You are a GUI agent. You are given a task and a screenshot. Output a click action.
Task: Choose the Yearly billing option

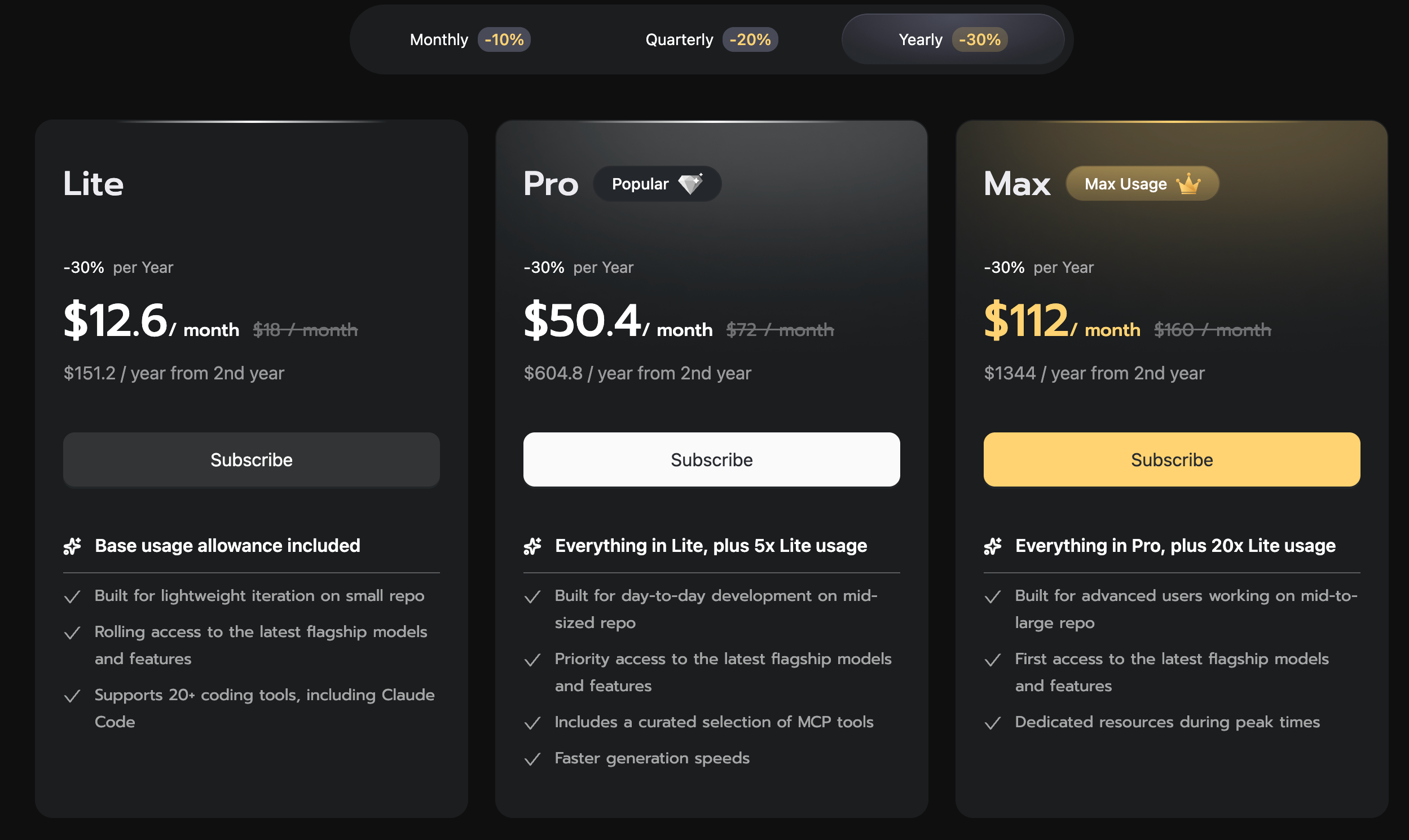coord(953,39)
